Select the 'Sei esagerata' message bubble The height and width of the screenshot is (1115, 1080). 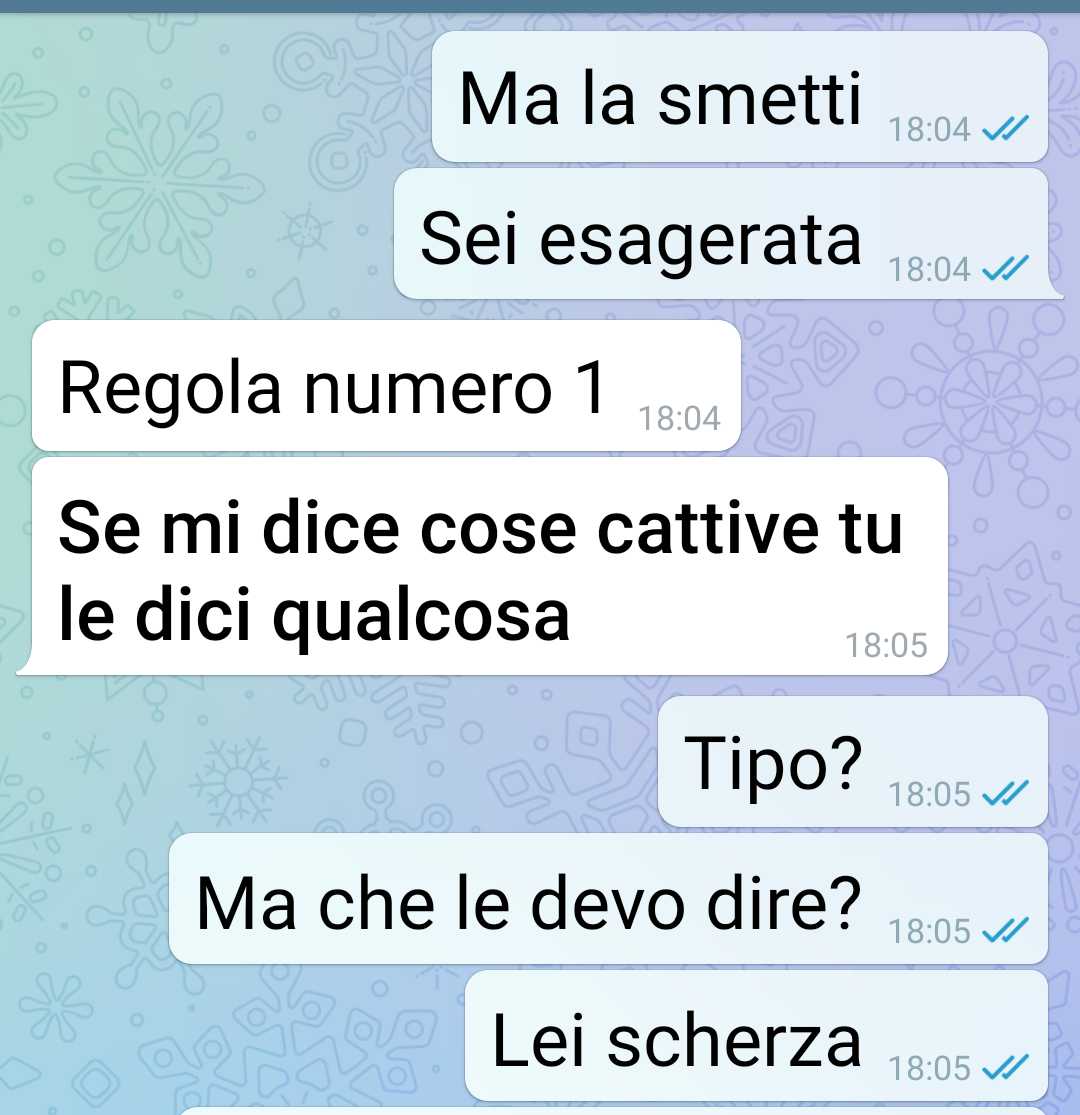click(x=725, y=234)
